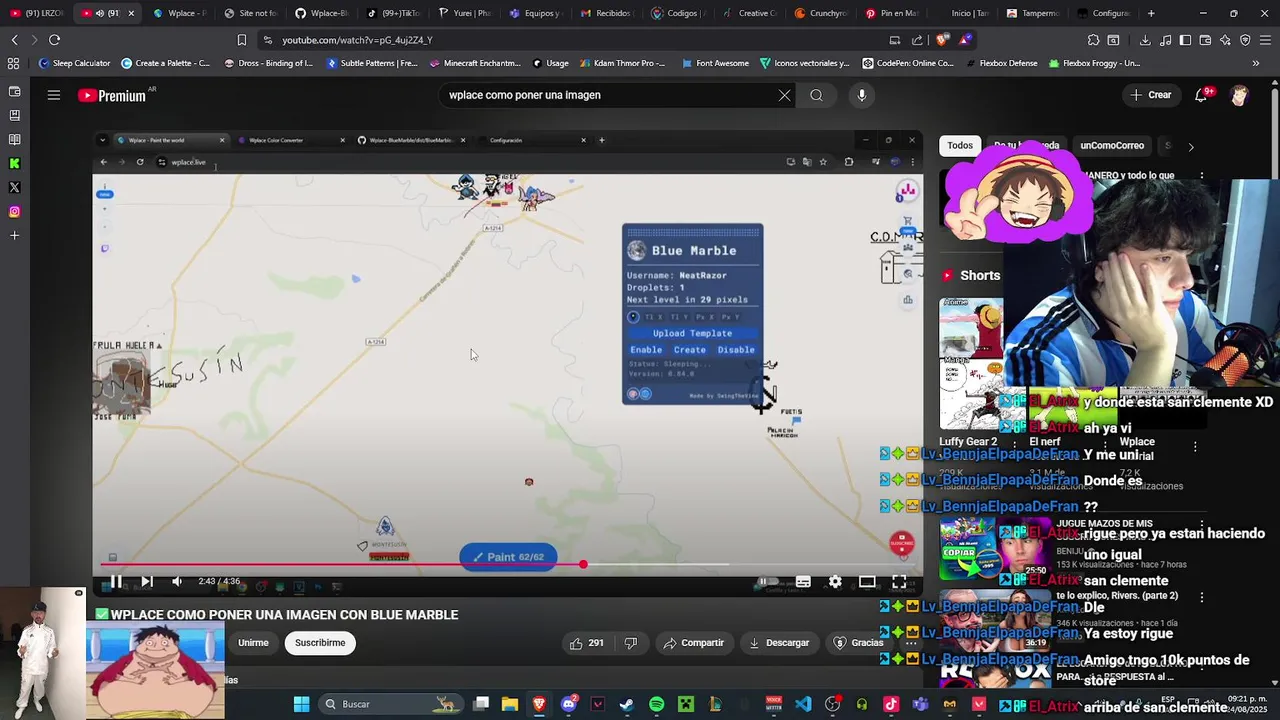
Task: Switch to theater mode
Action: coord(867,581)
